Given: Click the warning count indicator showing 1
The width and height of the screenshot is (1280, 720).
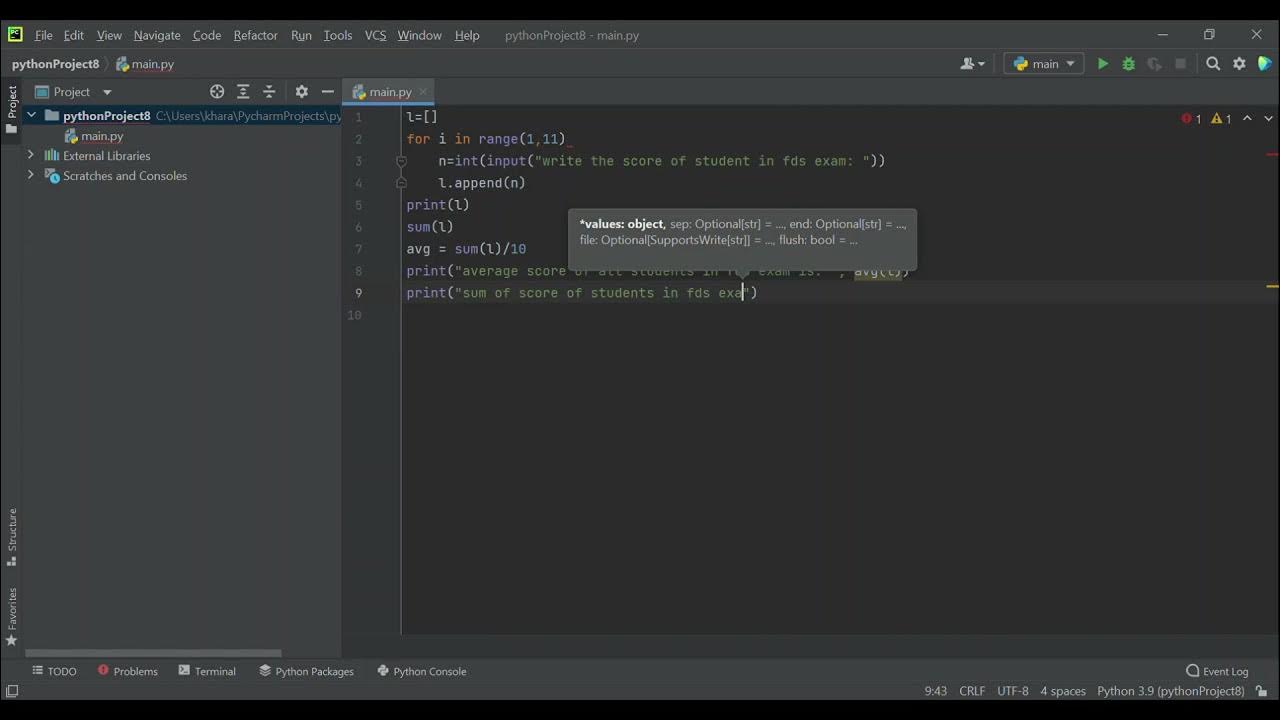Looking at the screenshot, I should [x=1221, y=118].
